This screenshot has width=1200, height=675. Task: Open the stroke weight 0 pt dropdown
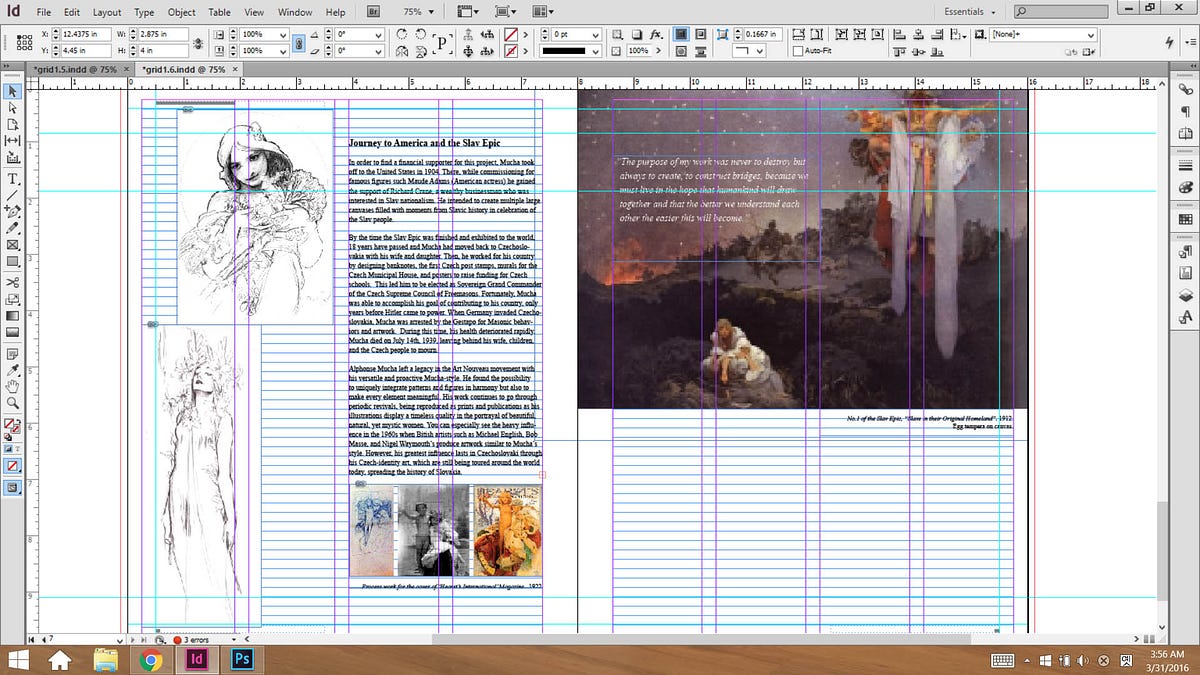[595, 34]
